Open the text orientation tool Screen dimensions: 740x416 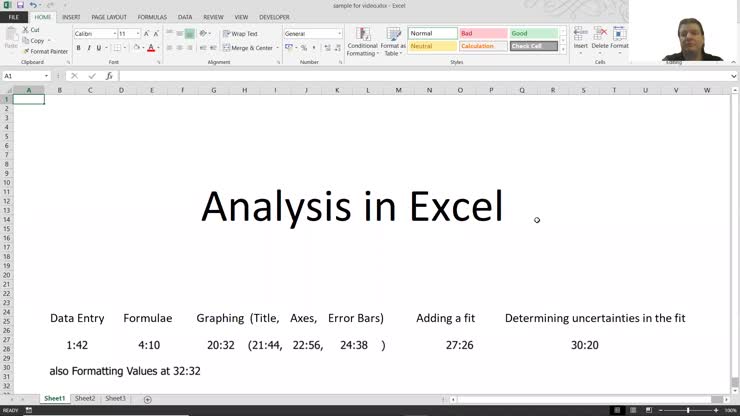coord(203,34)
